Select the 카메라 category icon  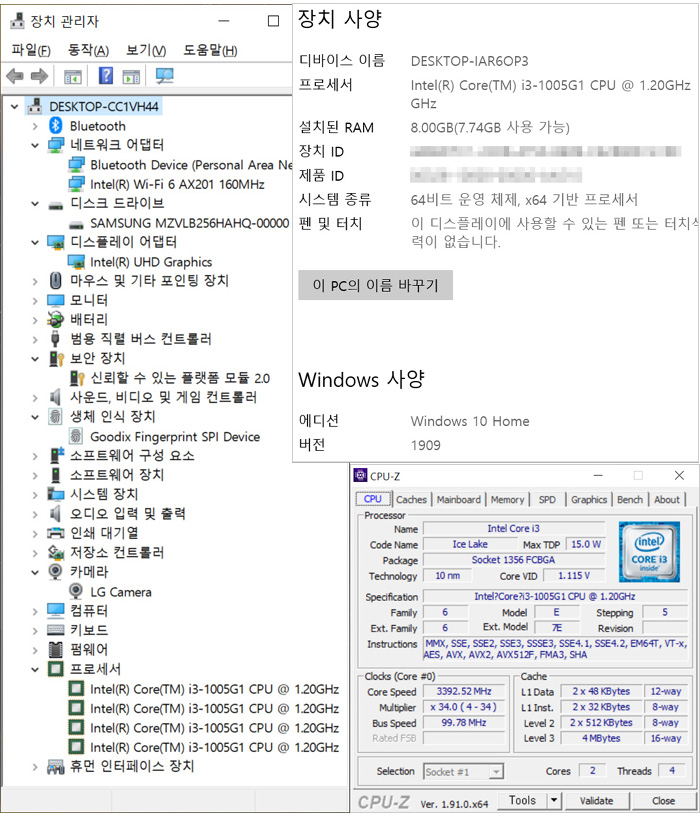click(55, 572)
